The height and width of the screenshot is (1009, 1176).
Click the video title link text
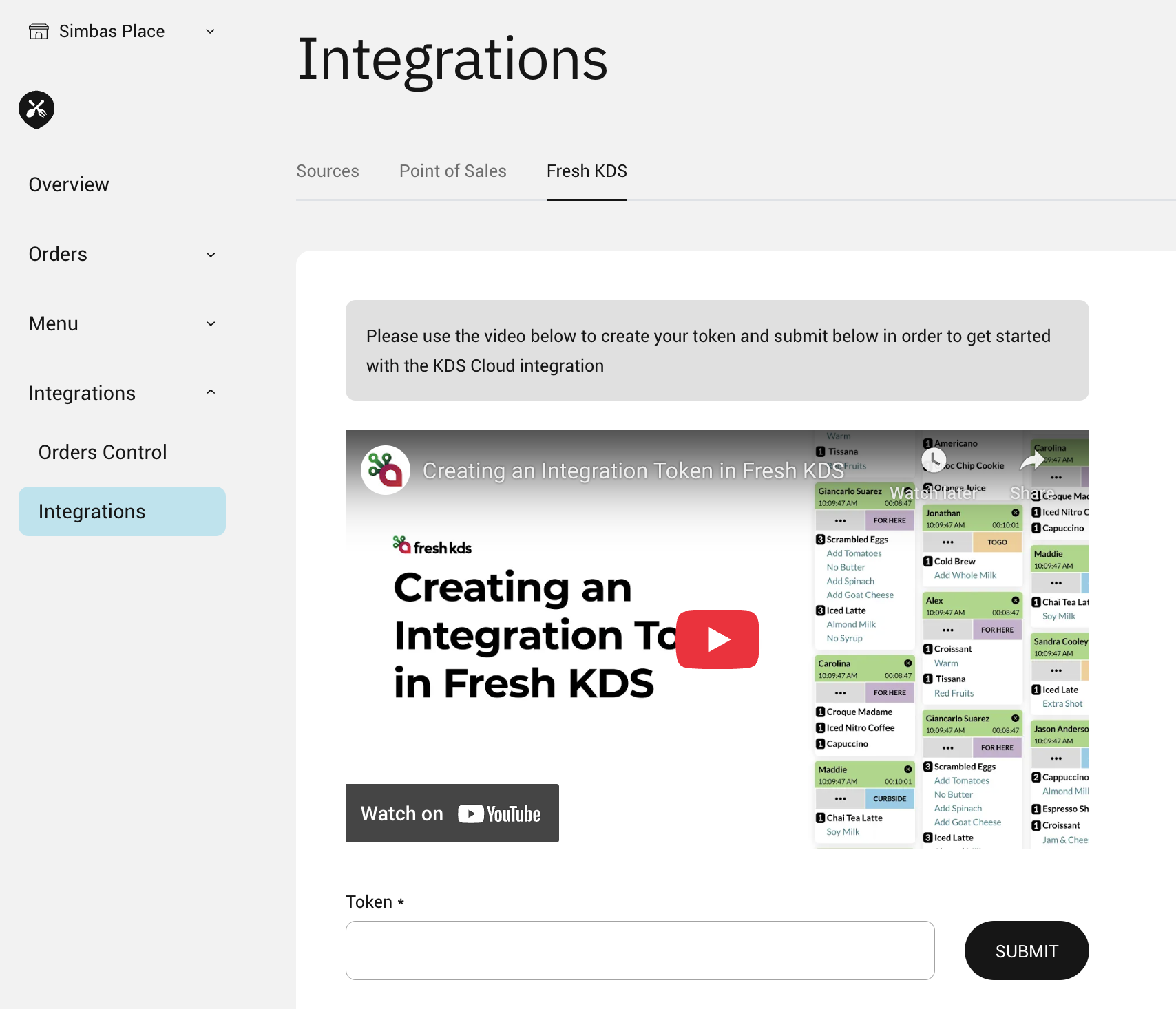633,471
